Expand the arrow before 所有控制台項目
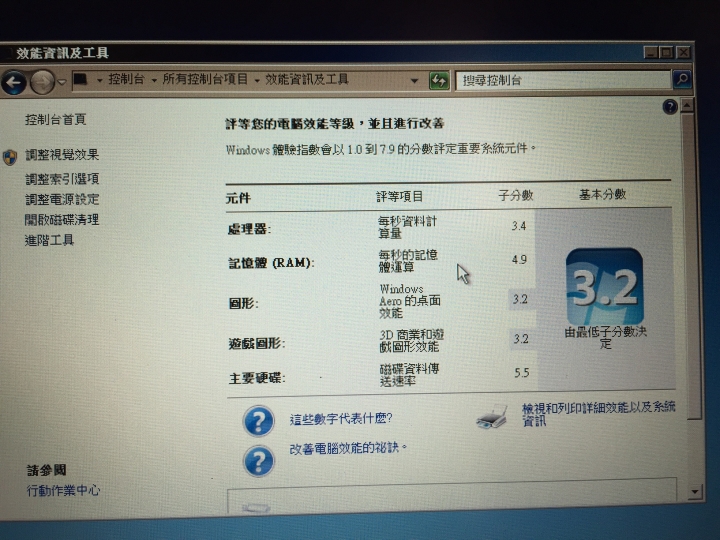The image size is (720, 540). click(154, 80)
